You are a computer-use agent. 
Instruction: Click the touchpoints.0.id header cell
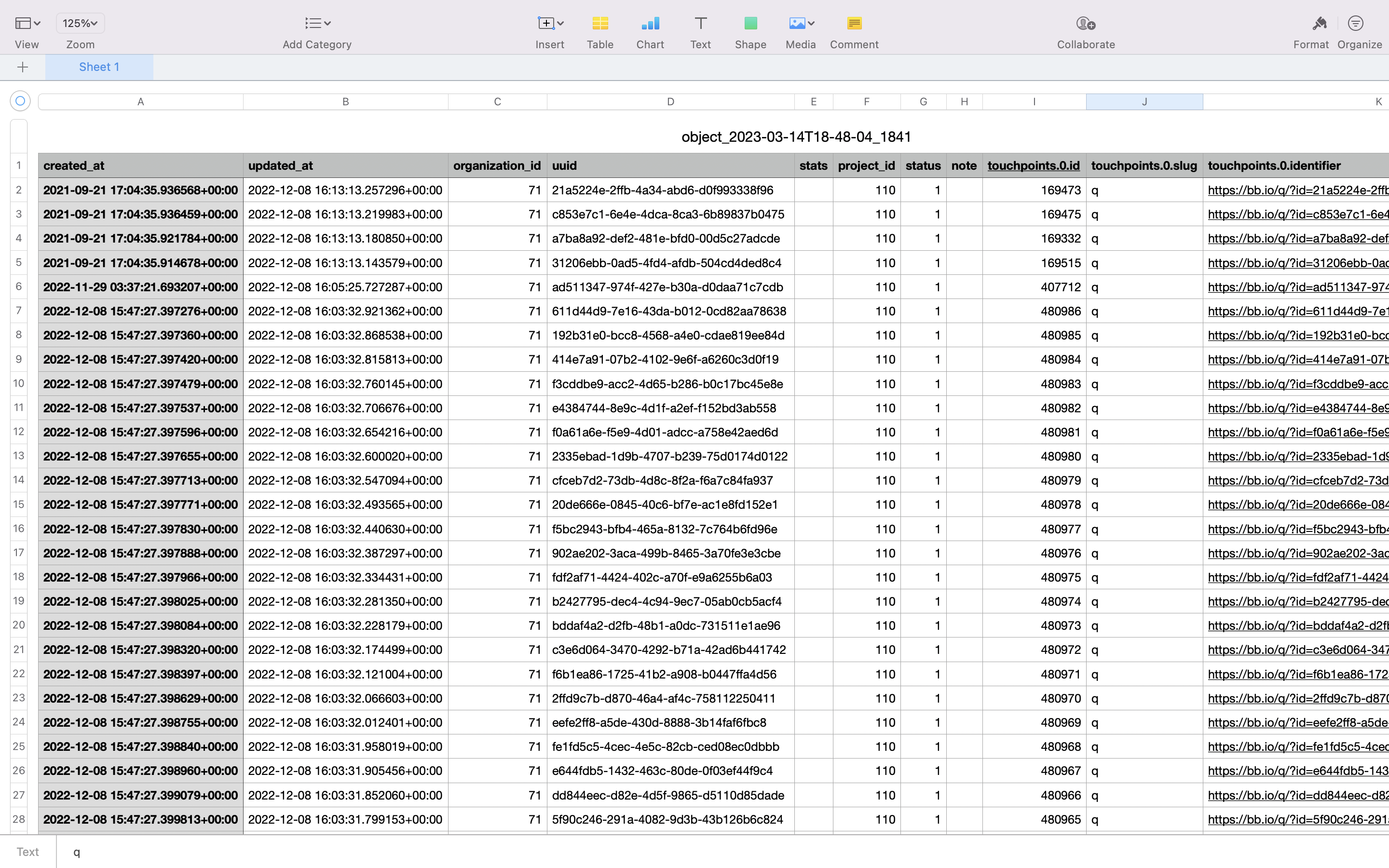point(1034,165)
